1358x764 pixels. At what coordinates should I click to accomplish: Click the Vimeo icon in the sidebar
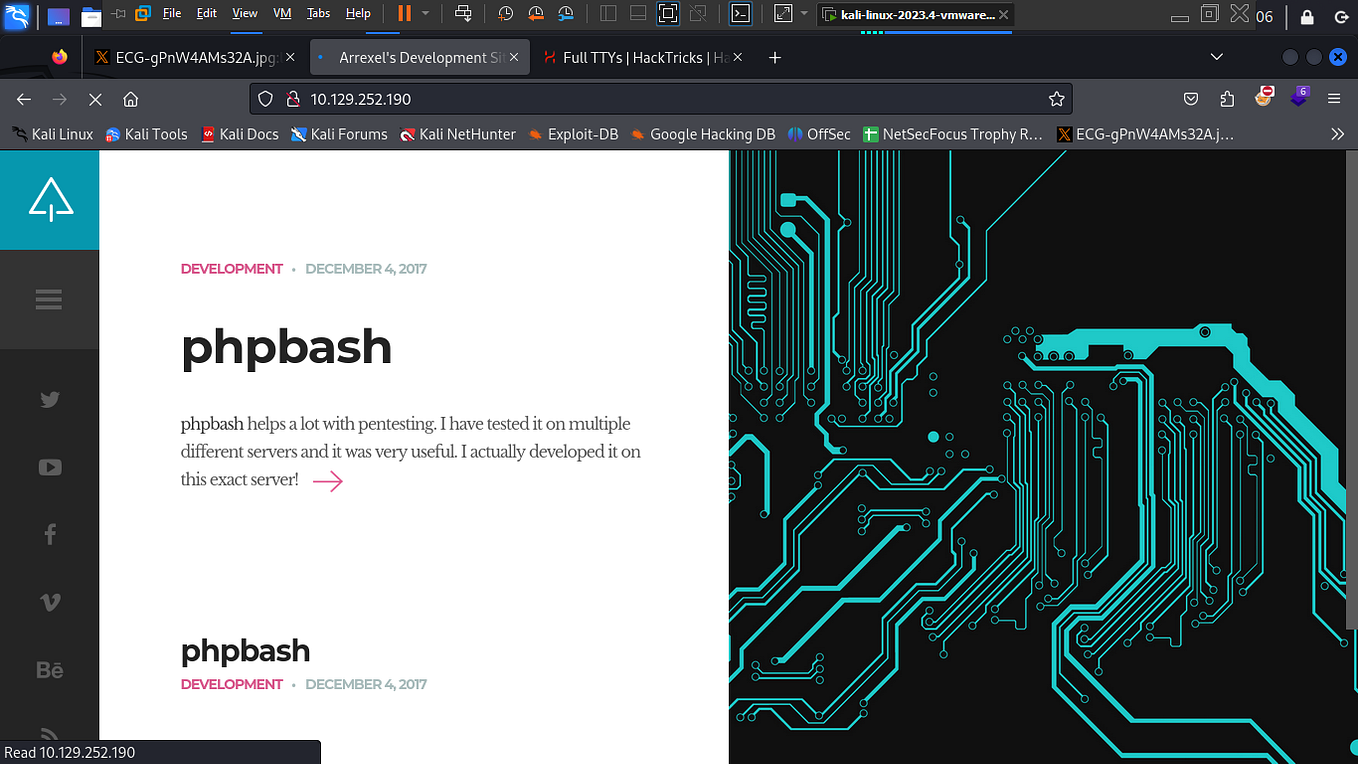(49, 601)
